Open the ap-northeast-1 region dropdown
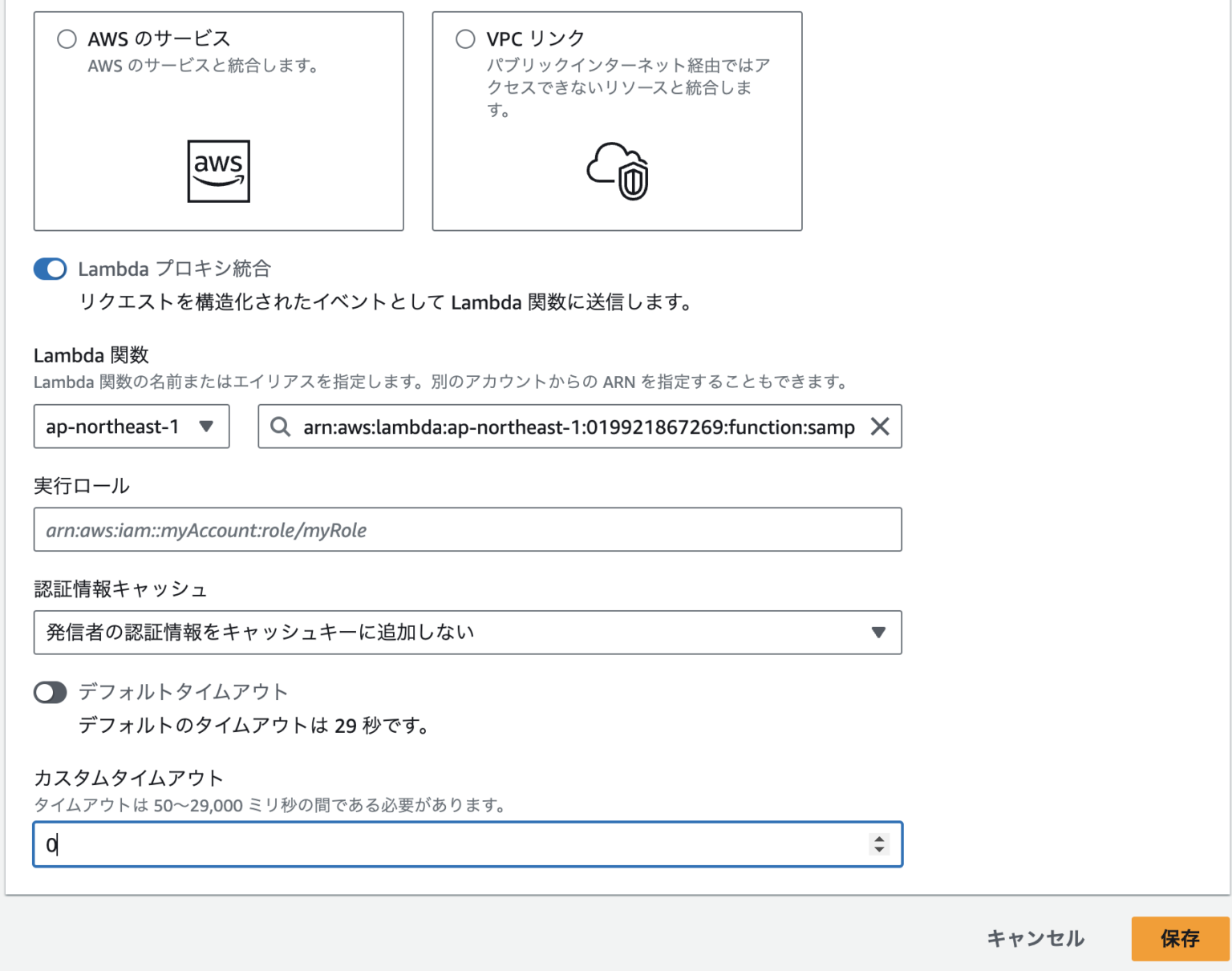The height and width of the screenshot is (971, 1232). pos(132,427)
